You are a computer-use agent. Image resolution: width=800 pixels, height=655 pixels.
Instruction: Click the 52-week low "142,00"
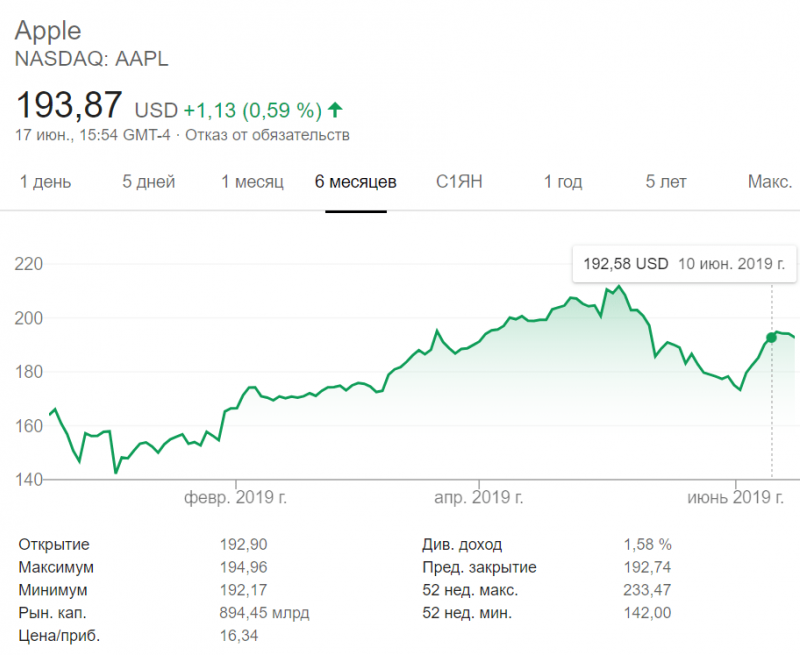pos(647,613)
